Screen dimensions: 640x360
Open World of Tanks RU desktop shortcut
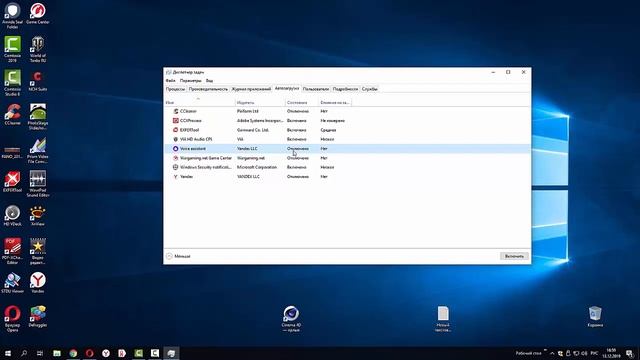tap(38, 49)
